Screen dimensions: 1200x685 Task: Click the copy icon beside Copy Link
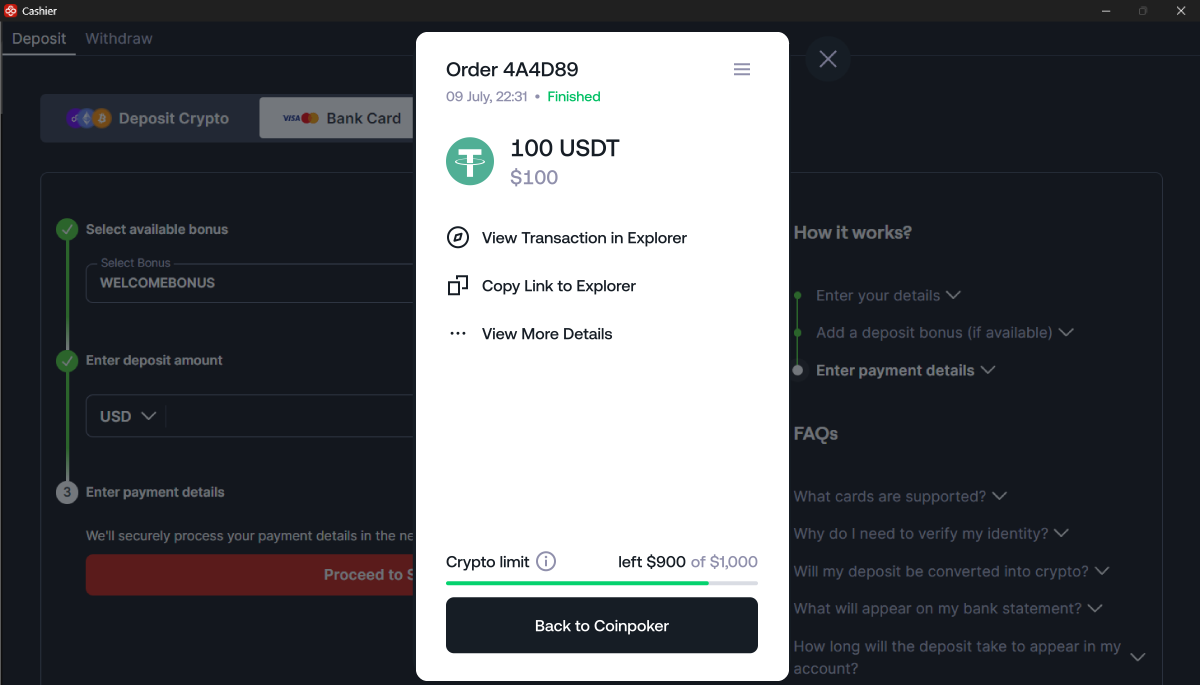(458, 286)
